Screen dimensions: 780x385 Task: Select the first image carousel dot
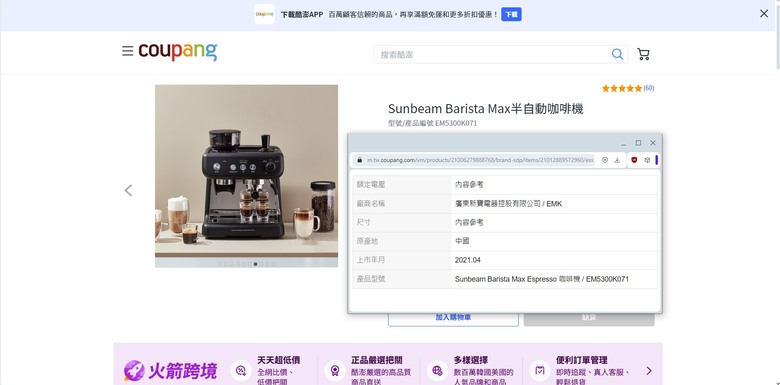220,264
